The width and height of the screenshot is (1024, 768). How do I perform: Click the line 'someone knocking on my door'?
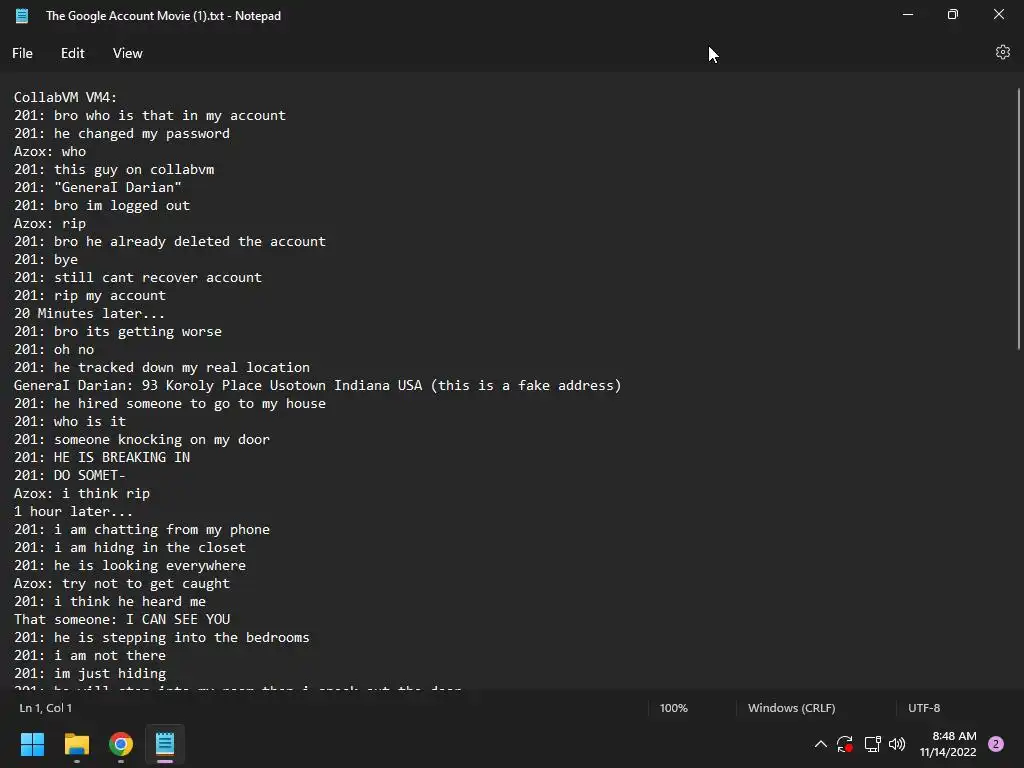click(142, 440)
